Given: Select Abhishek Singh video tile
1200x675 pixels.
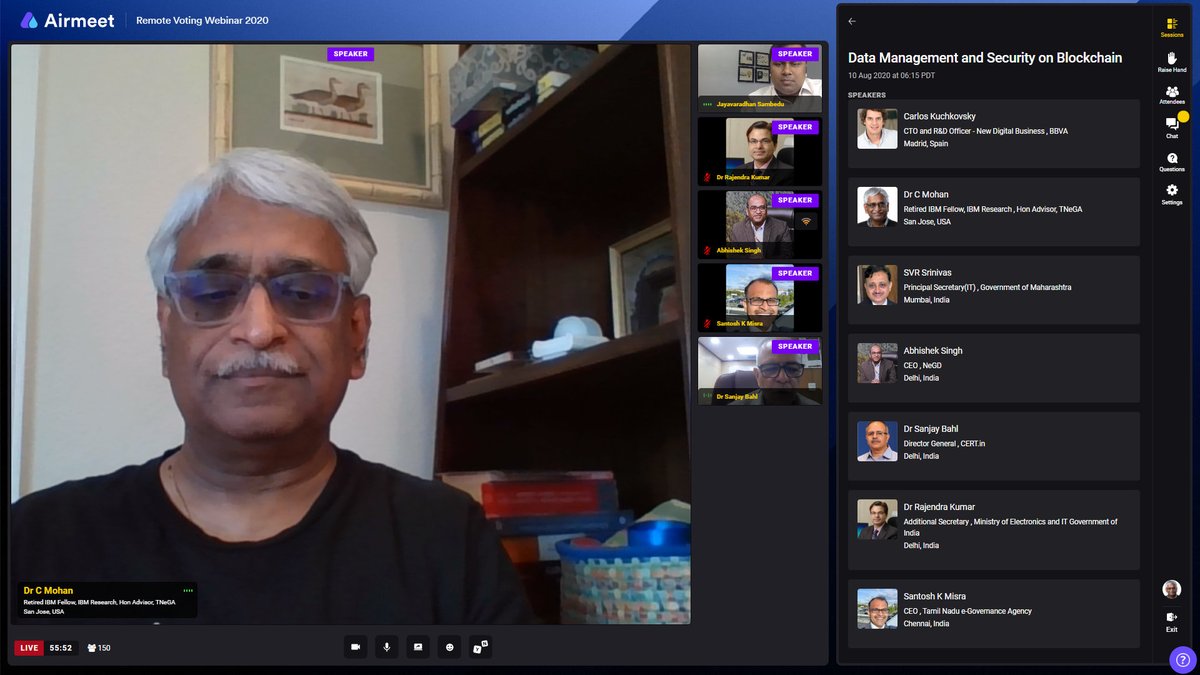Looking at the screenshot, I should click(x=760, y=224).
